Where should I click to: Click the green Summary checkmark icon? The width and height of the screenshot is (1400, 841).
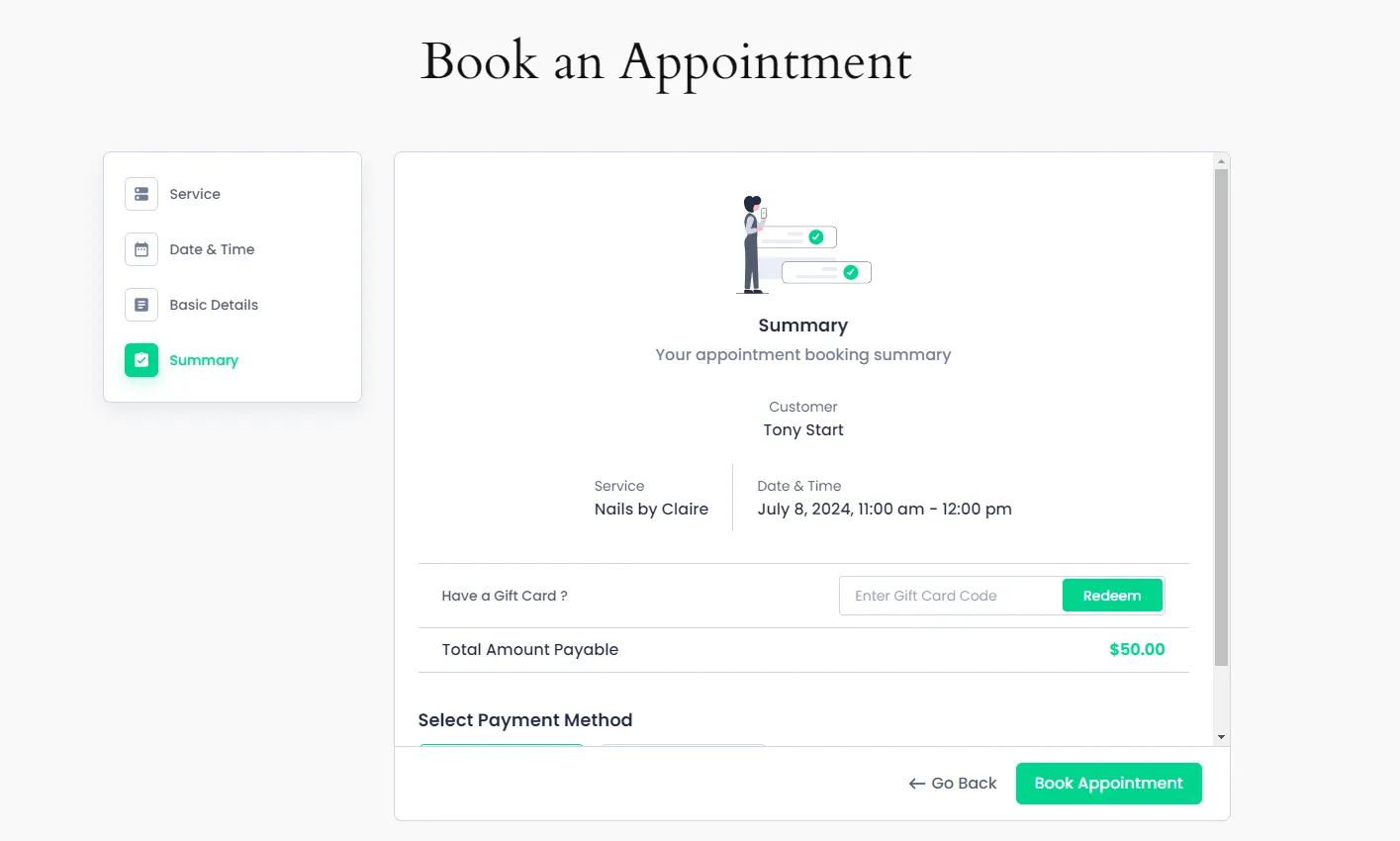tap(141, 360)
